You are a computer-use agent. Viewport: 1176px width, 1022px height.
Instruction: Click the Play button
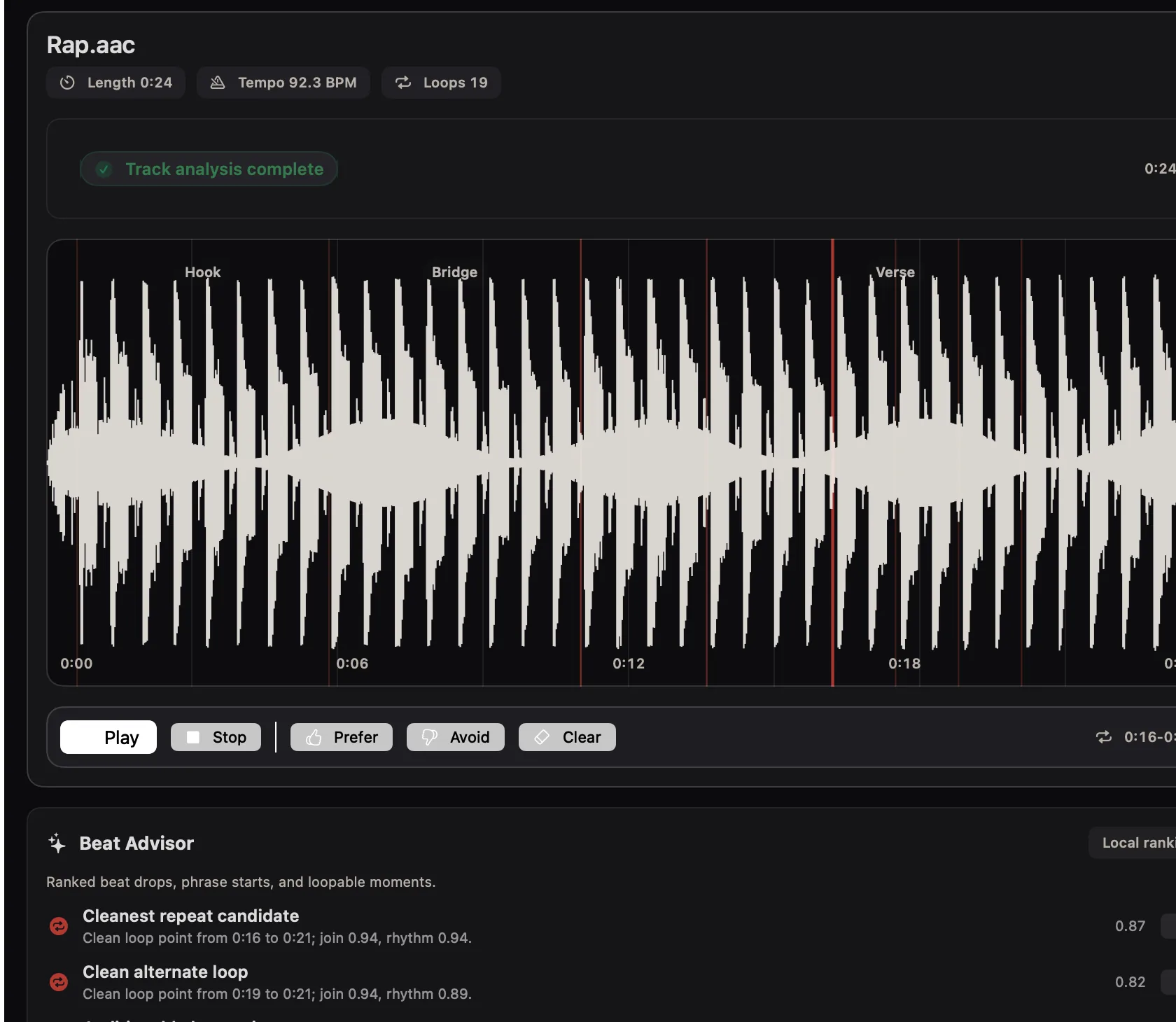click(108, 737)
